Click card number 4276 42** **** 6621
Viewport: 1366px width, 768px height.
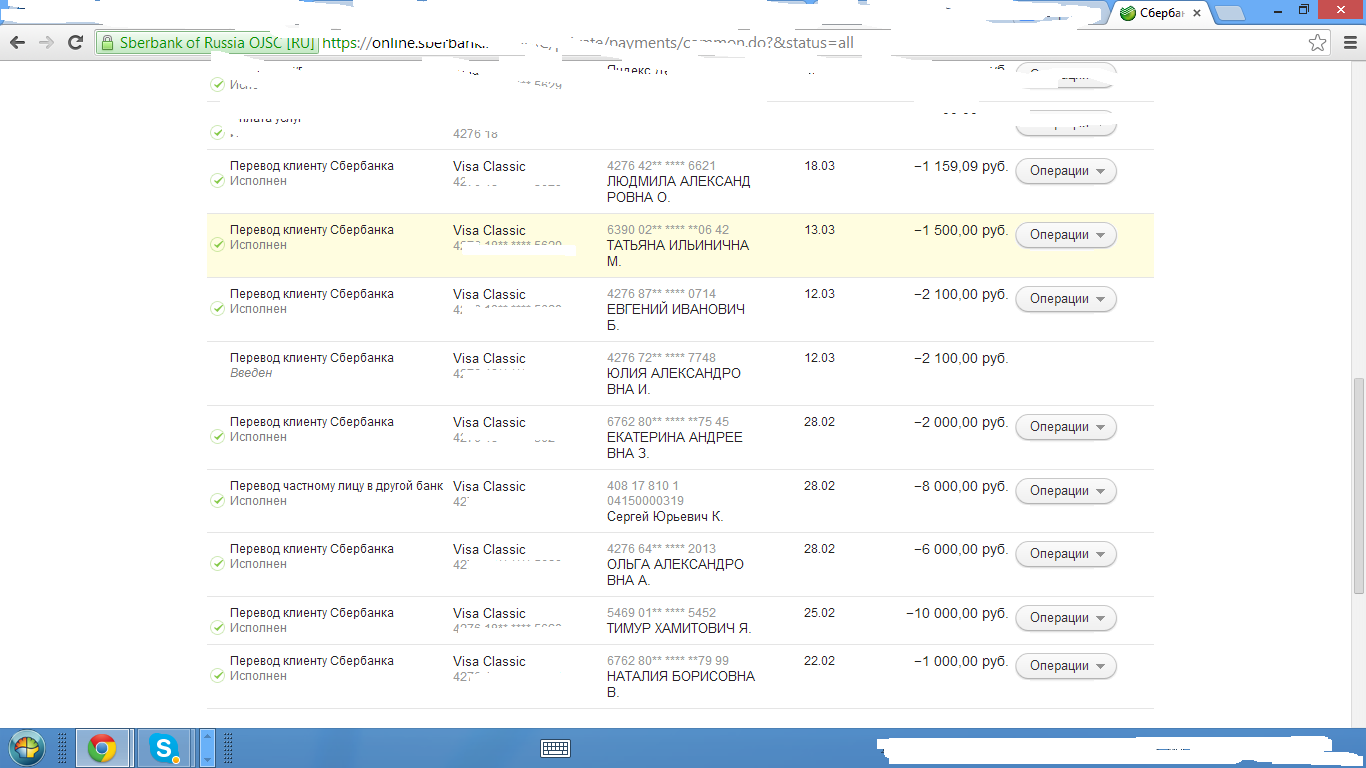coord(661,166)
